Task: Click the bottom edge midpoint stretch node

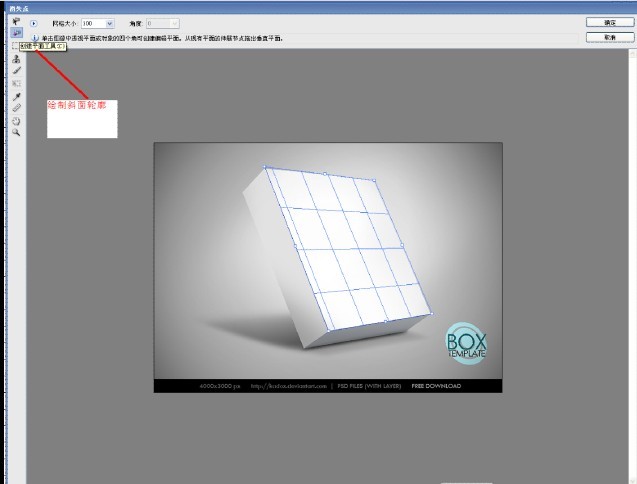Action: coord(385,321)
